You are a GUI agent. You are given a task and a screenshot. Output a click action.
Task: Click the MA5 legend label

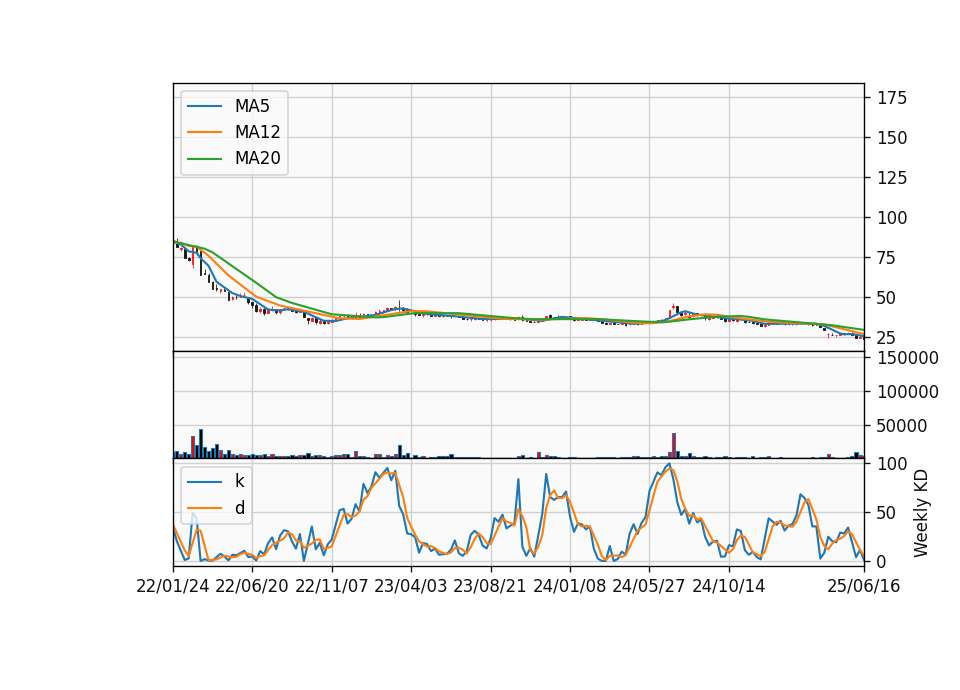pyautogui.click(x=252, y=106)
